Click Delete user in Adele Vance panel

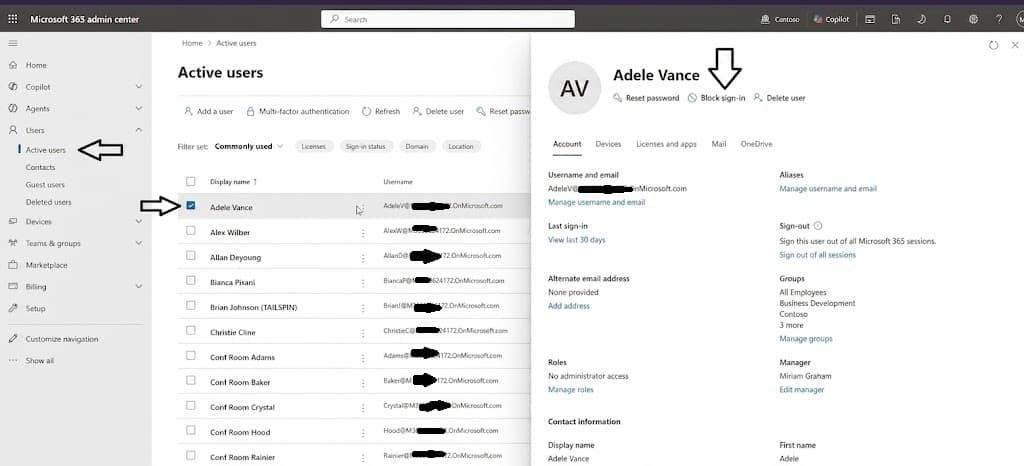(x=779, y=98)
